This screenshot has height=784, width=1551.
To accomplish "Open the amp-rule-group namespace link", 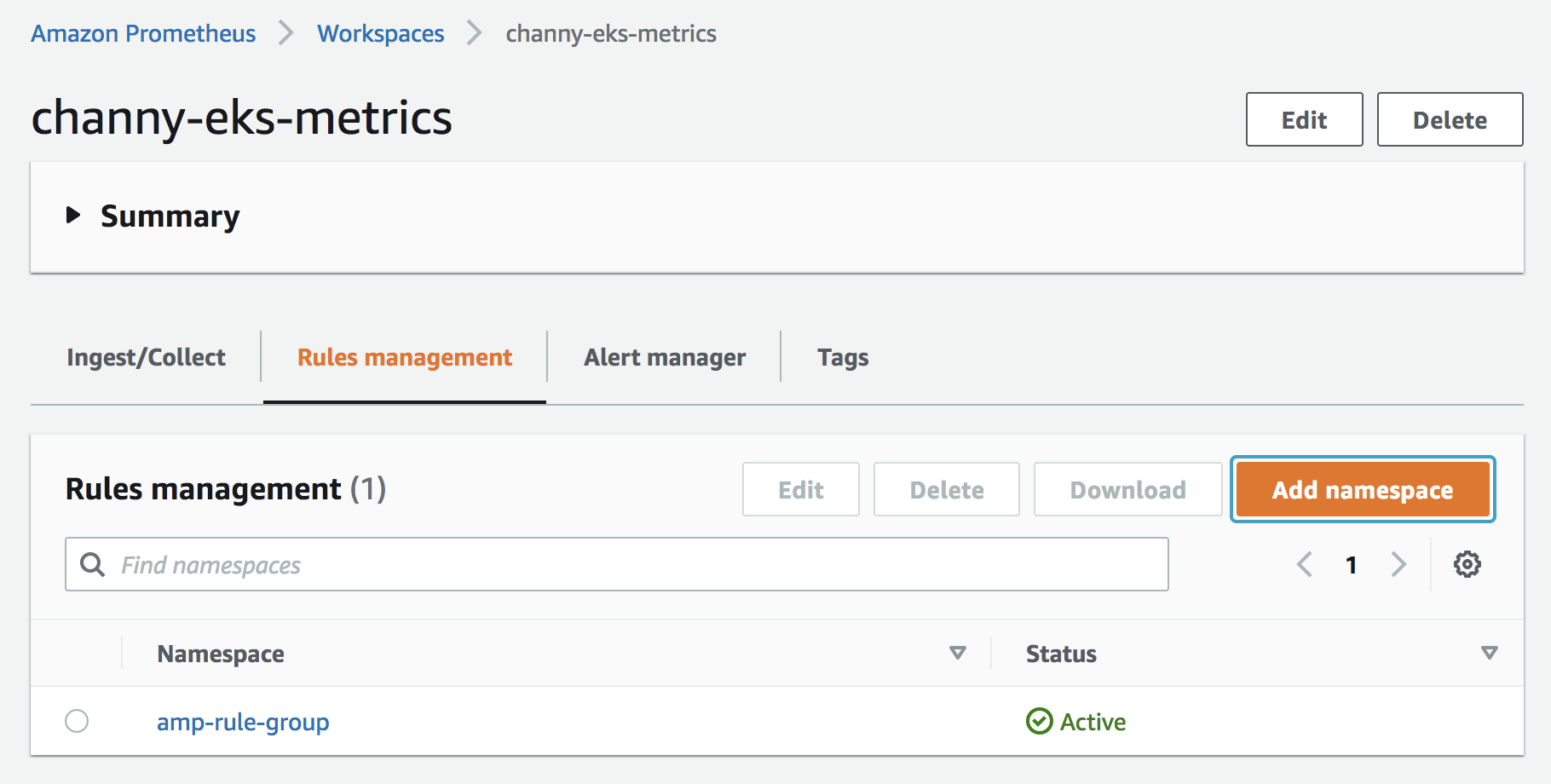I will (x=243, y=722).
